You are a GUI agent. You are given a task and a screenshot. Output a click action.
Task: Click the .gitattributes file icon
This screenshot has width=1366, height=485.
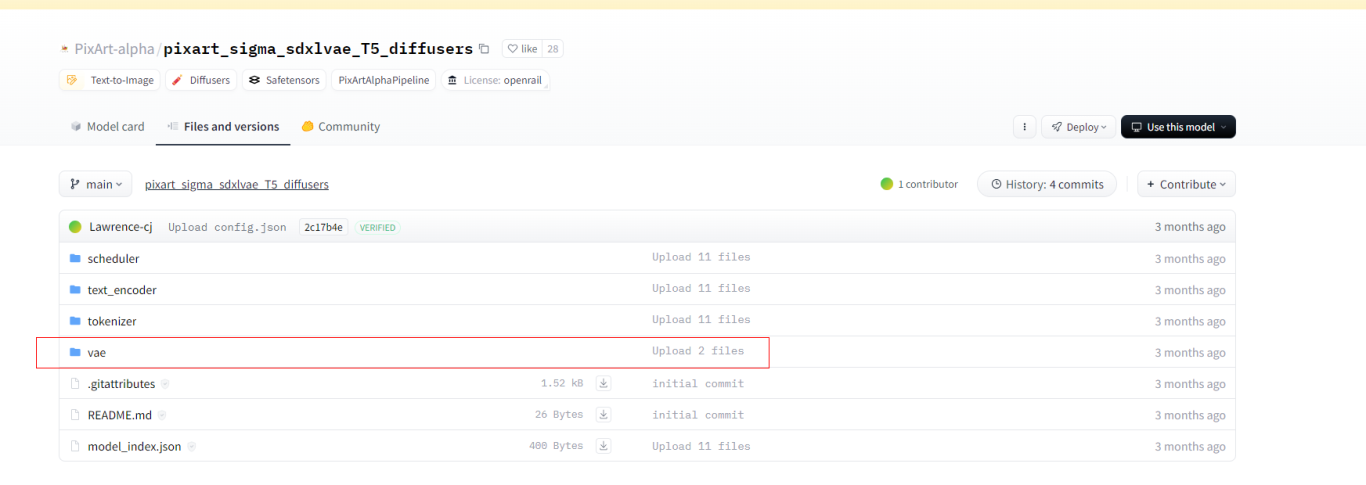coord(75,384)
